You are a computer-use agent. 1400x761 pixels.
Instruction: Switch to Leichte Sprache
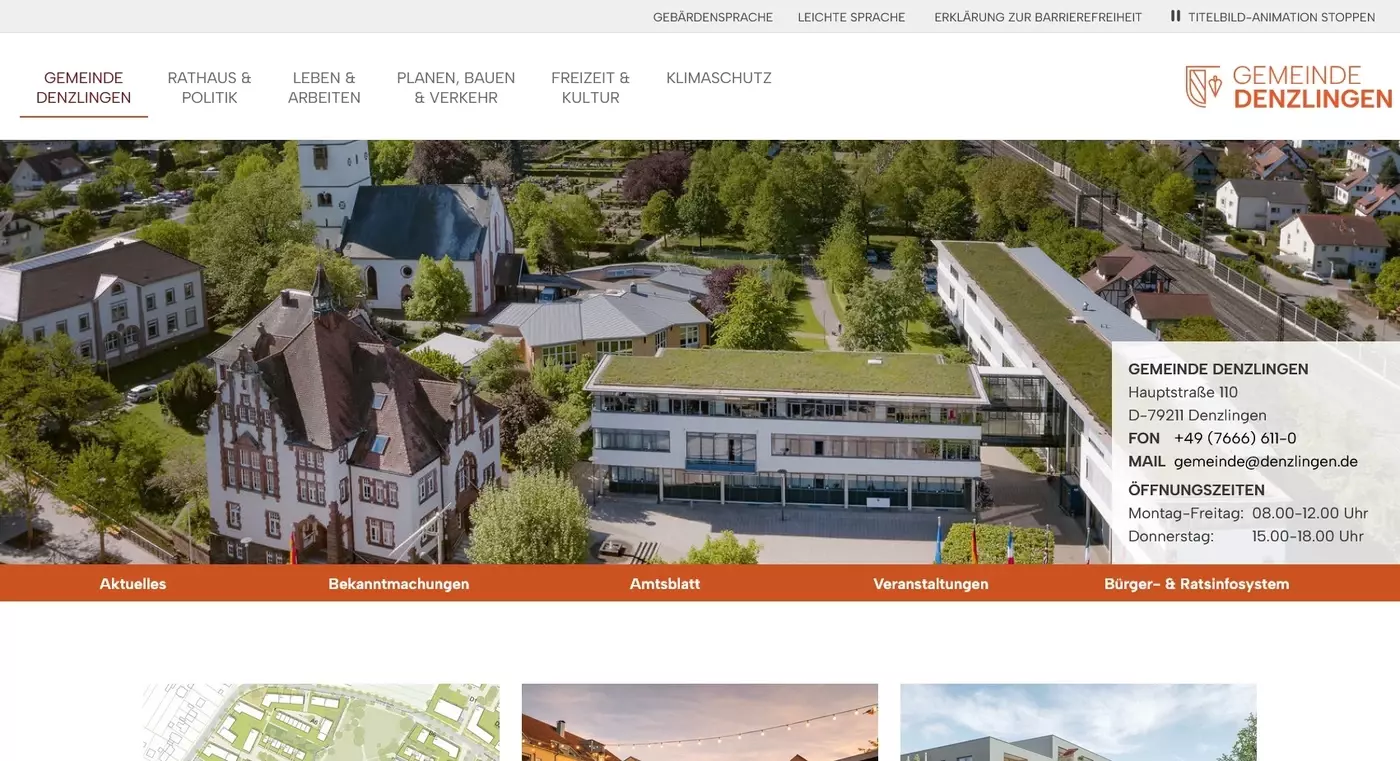[x=851, y=16]
